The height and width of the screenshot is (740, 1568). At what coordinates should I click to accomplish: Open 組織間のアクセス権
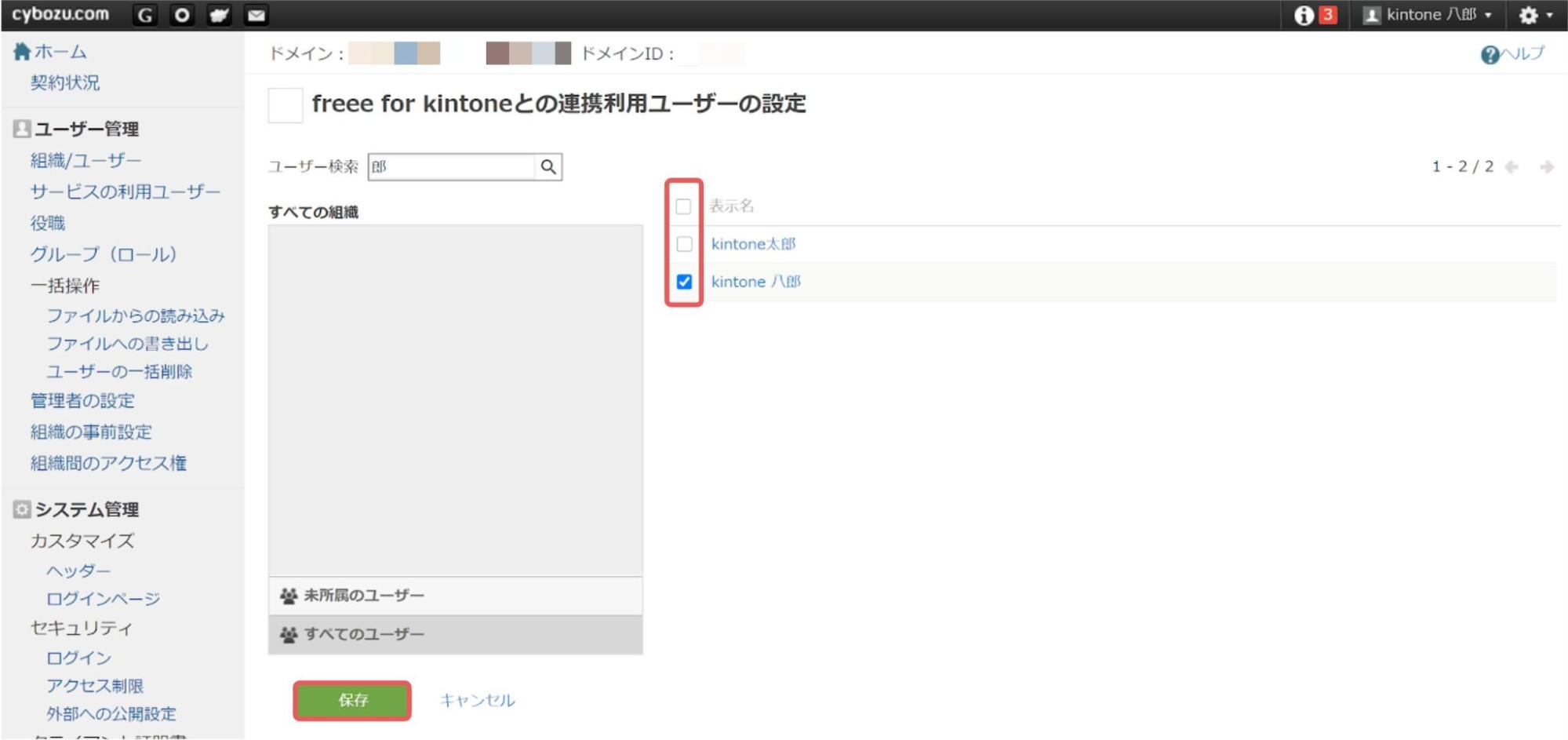click(108, 463)
